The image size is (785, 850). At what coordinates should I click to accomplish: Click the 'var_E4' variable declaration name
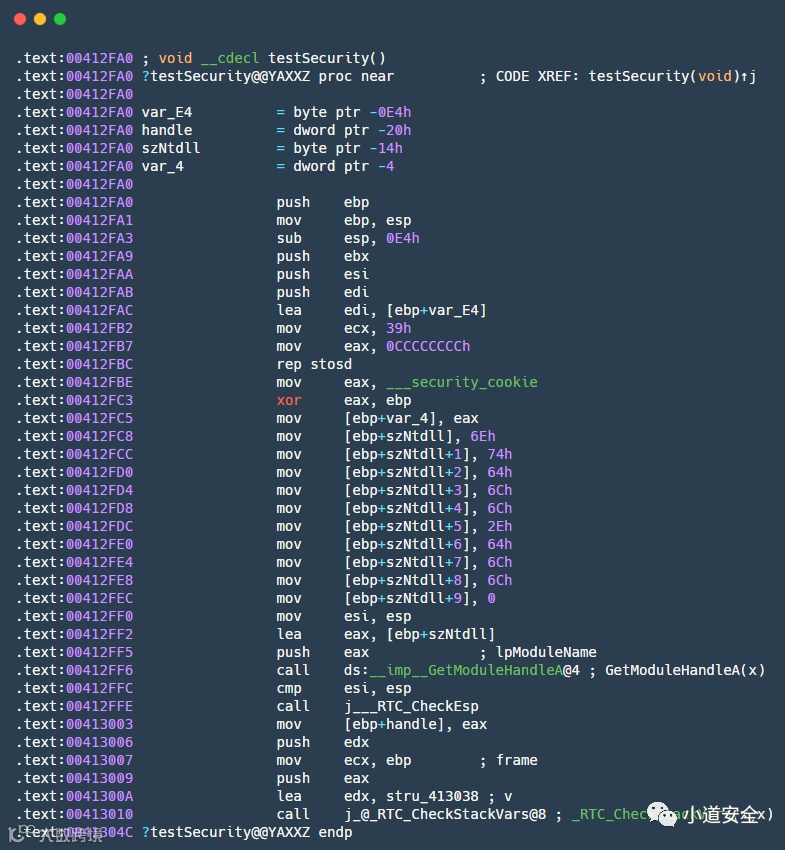(167, 112)
